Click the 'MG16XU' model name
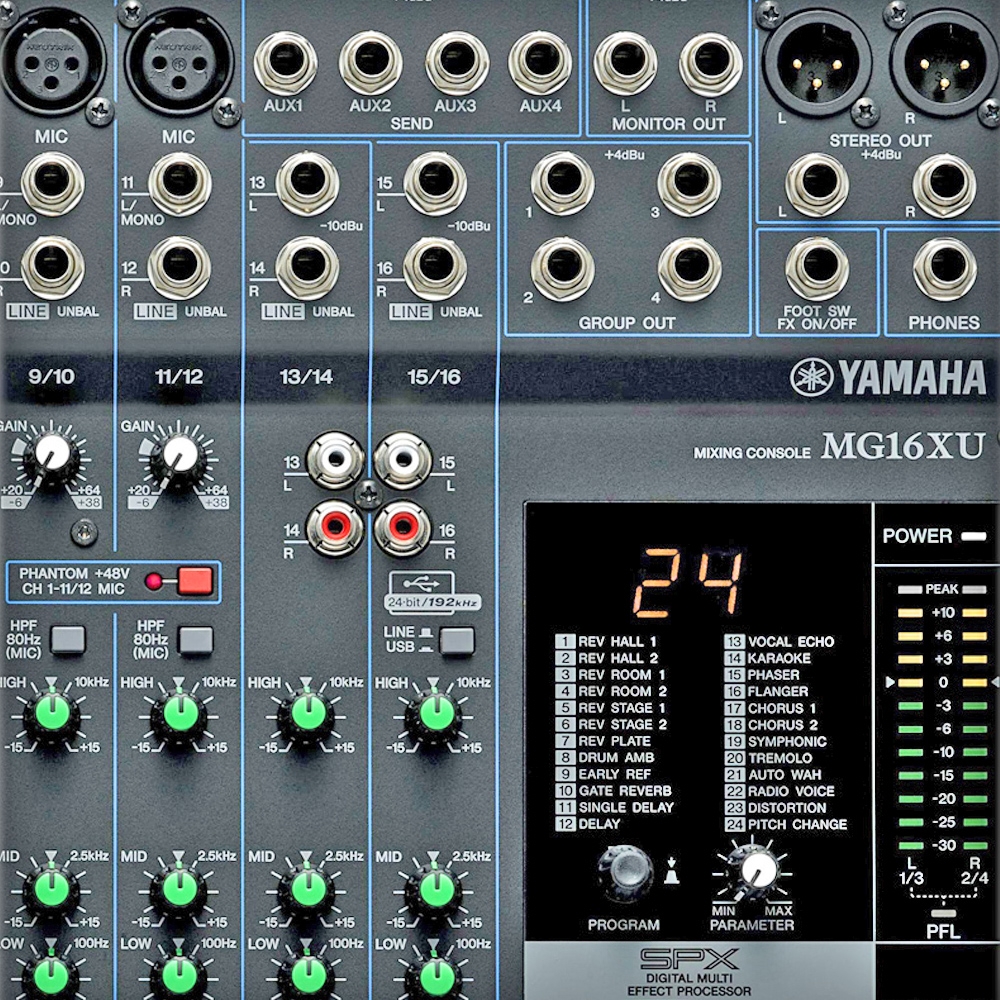This screenshot has height=1000, width=1000. (903, 446)
